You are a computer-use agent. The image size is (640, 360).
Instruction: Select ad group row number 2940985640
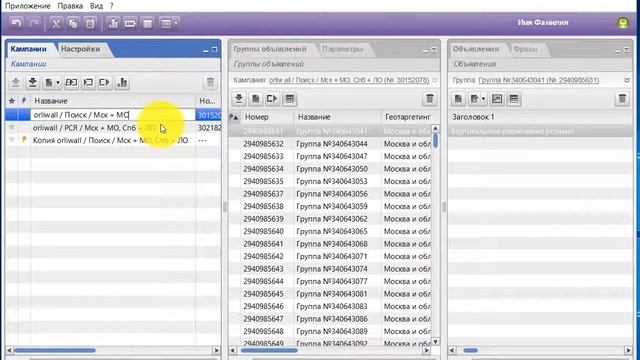point(330,231)
